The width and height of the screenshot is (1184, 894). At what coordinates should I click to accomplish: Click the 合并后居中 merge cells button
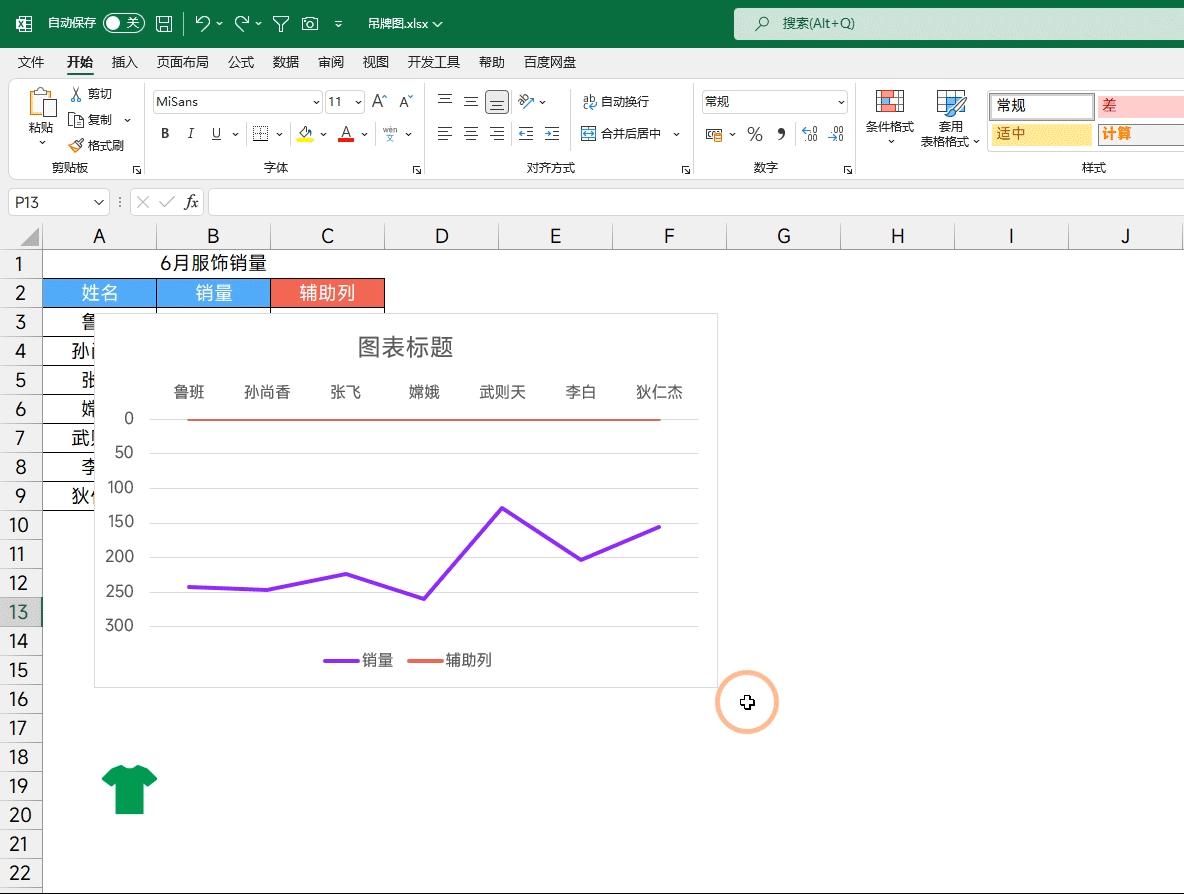pyautogui.click(x=630, y=133)
